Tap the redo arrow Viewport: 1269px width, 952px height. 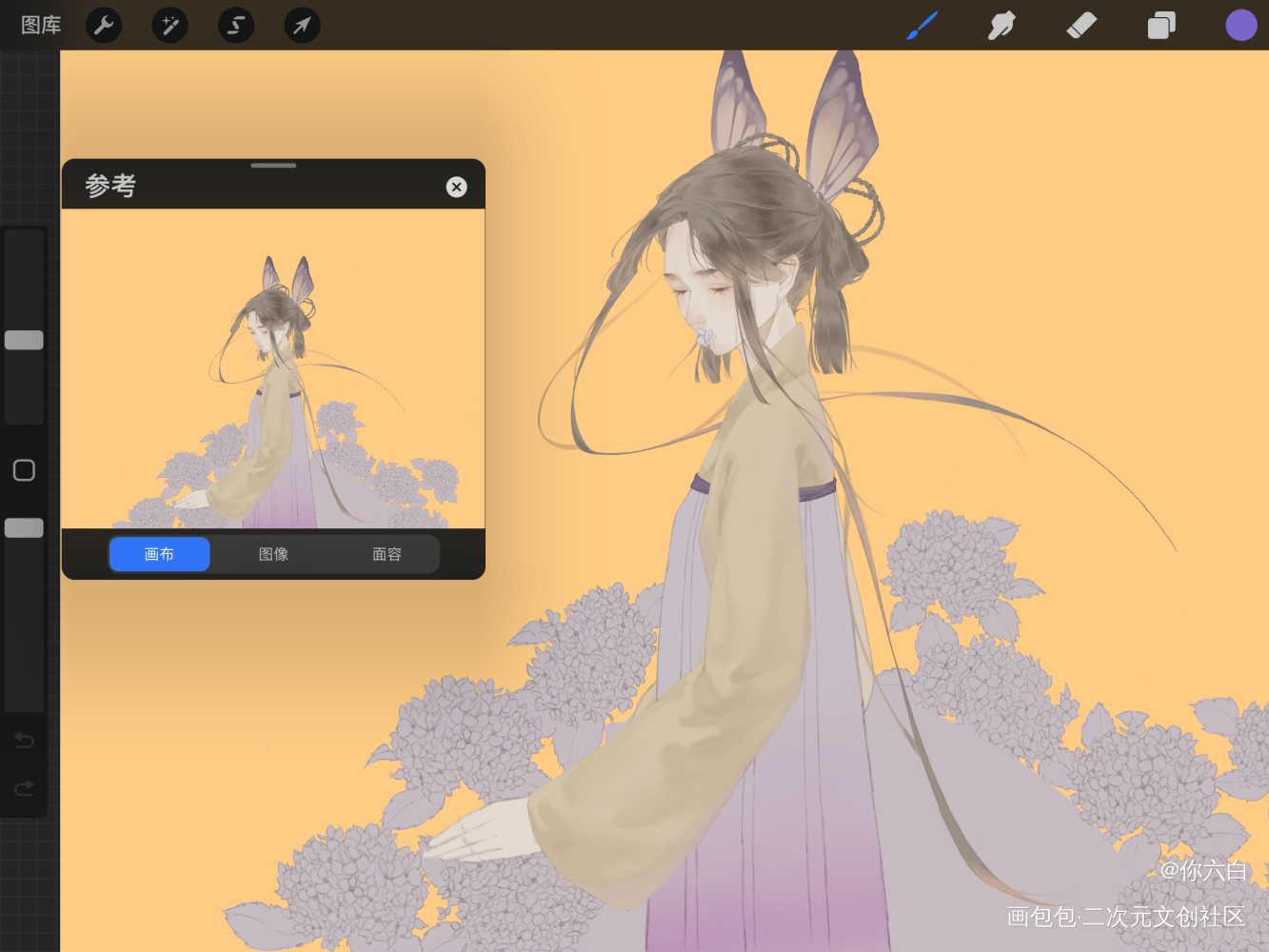click(24, 787)
